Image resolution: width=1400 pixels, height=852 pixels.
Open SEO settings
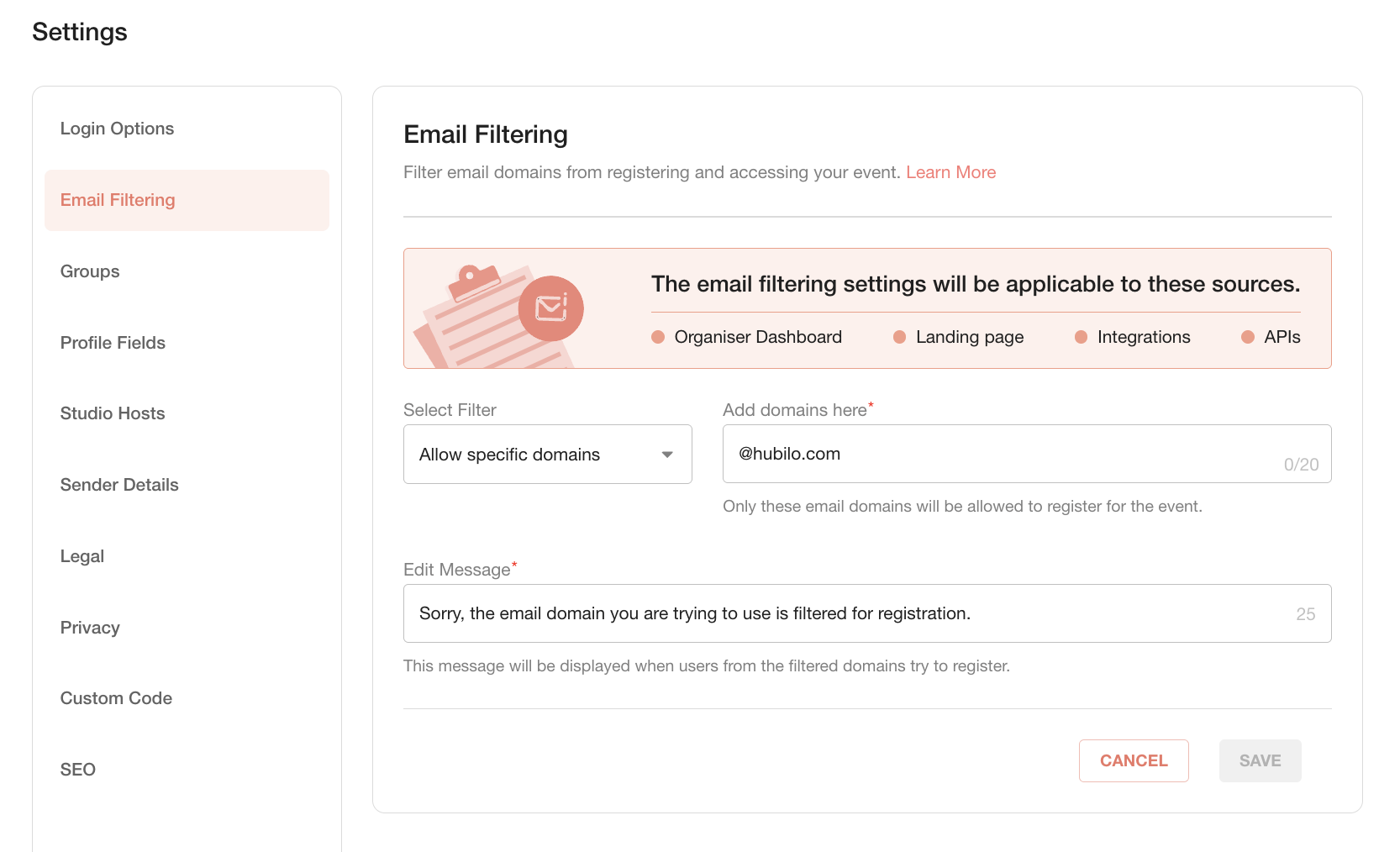(78, 770)
